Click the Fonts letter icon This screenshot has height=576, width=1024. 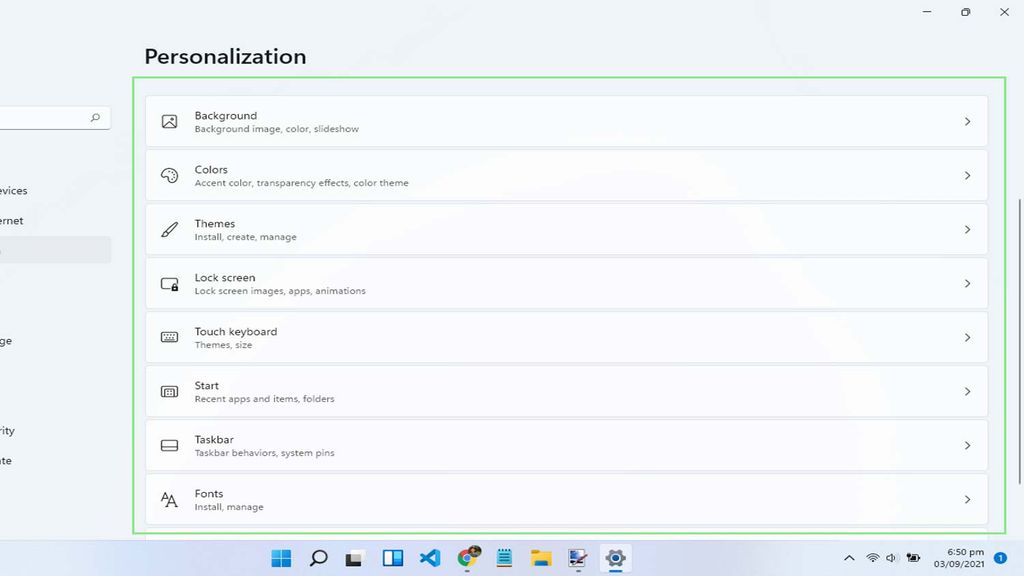tap(167, 500)
